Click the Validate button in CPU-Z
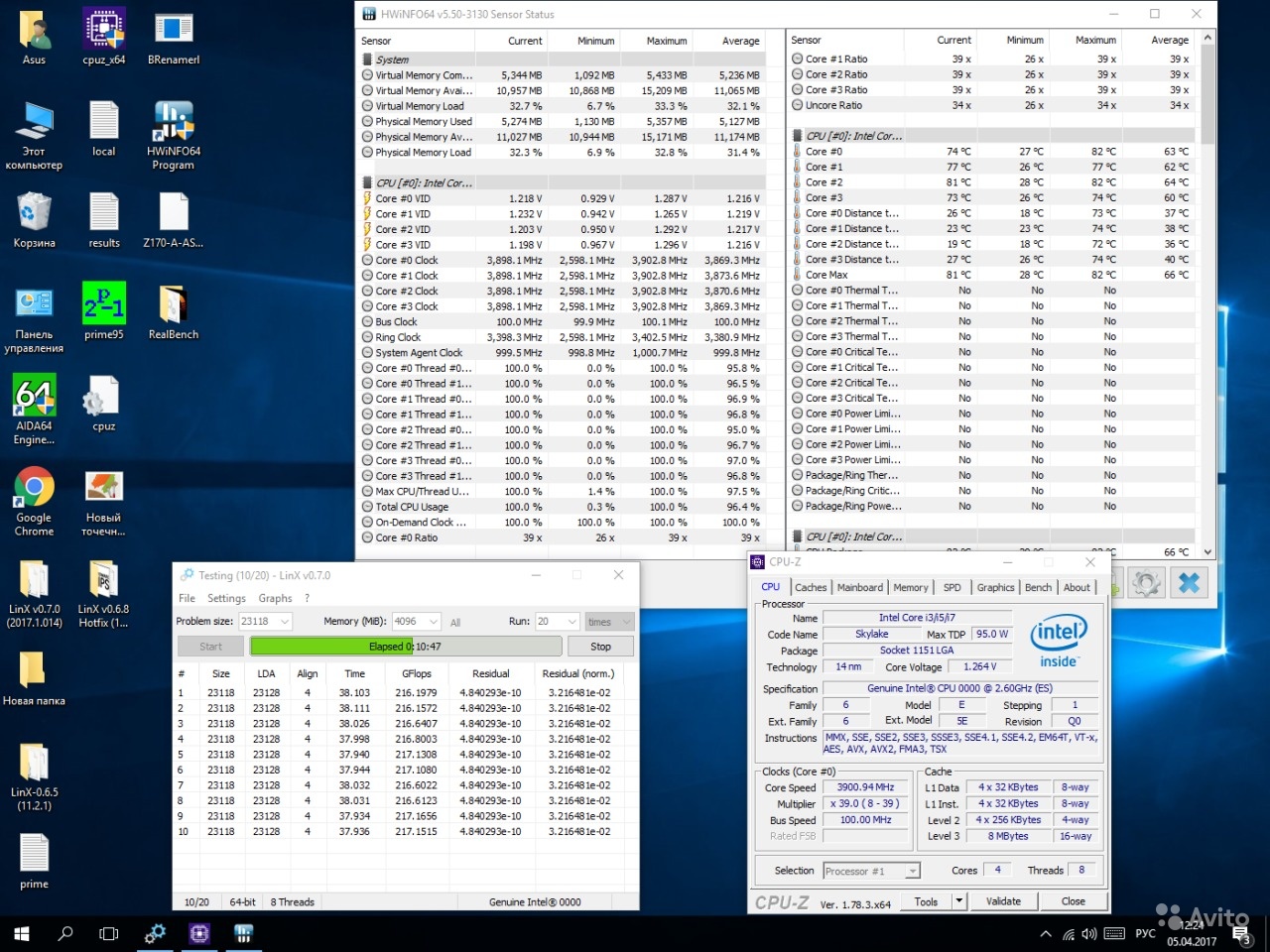Image resolution: width=1270 pixels, height=952 pixels. coord(1003,901)
